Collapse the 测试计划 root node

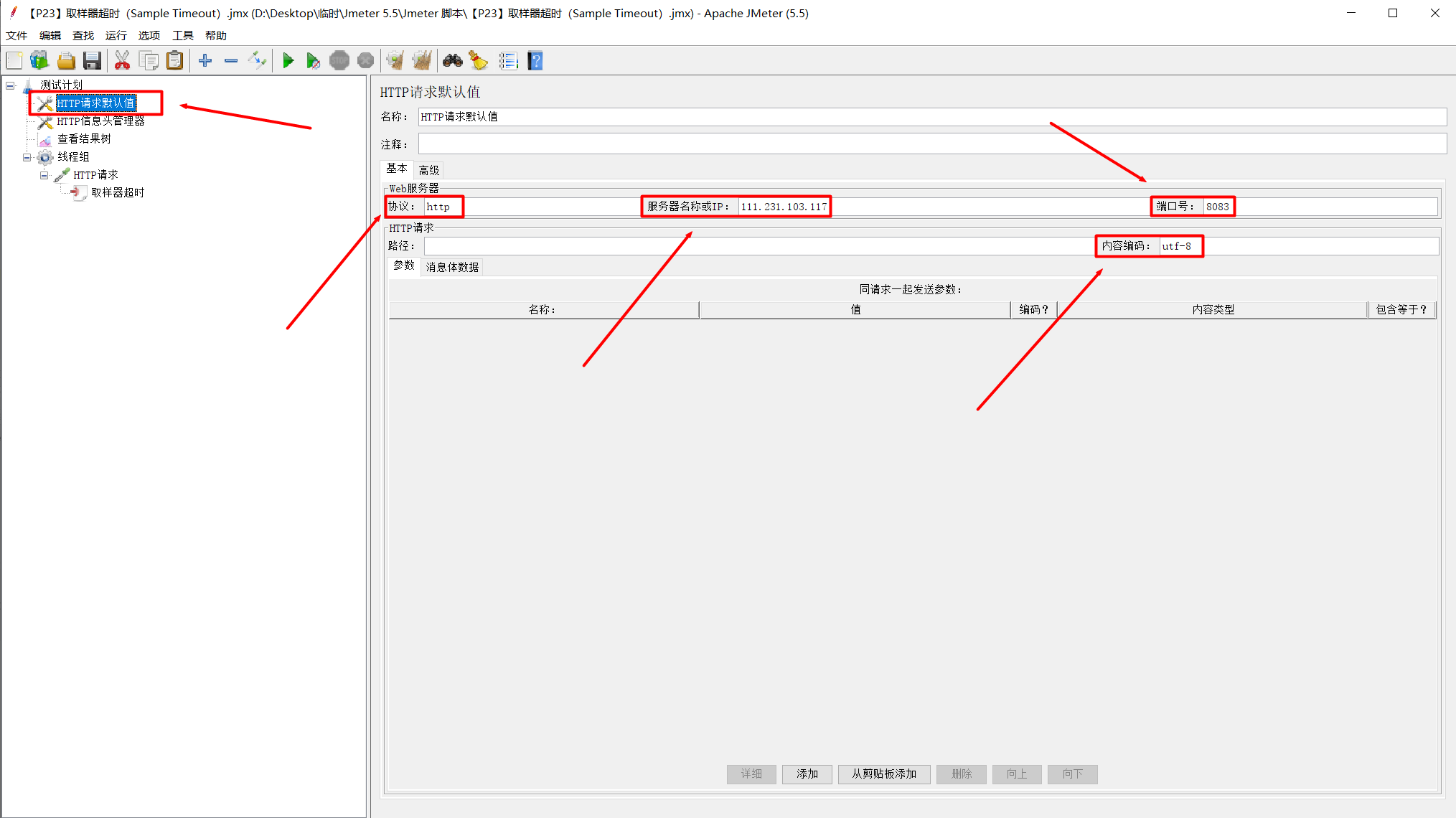click(x=10, y=85)
